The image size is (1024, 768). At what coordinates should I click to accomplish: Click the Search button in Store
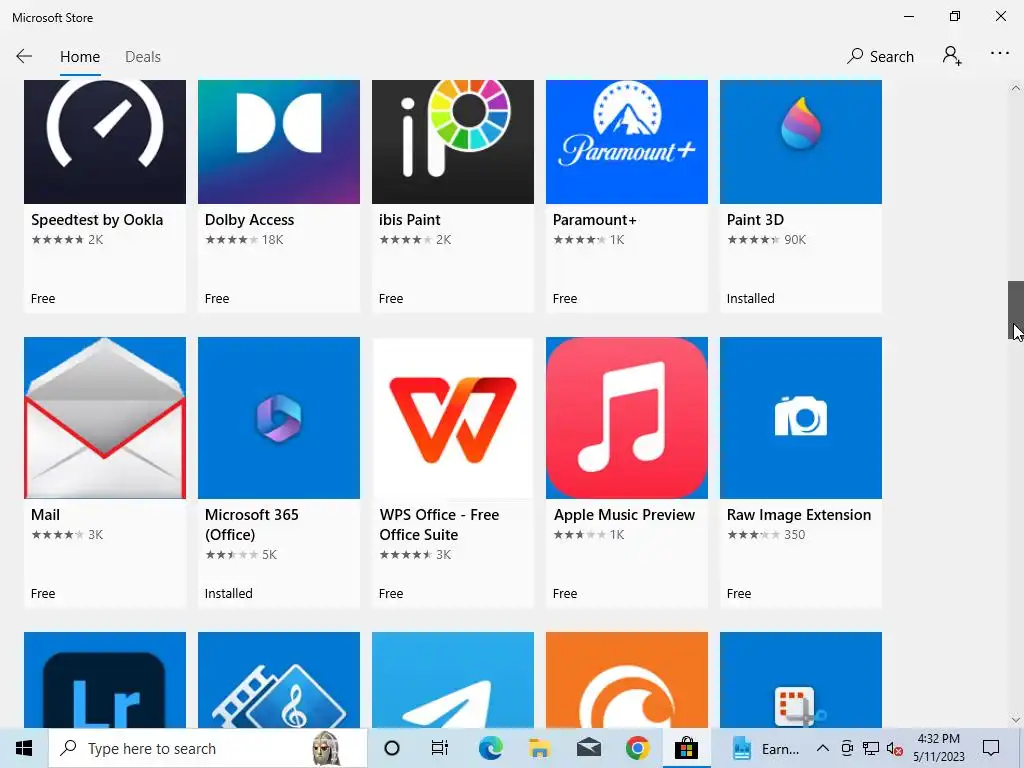pyautogui.click(x=880, y=57)
